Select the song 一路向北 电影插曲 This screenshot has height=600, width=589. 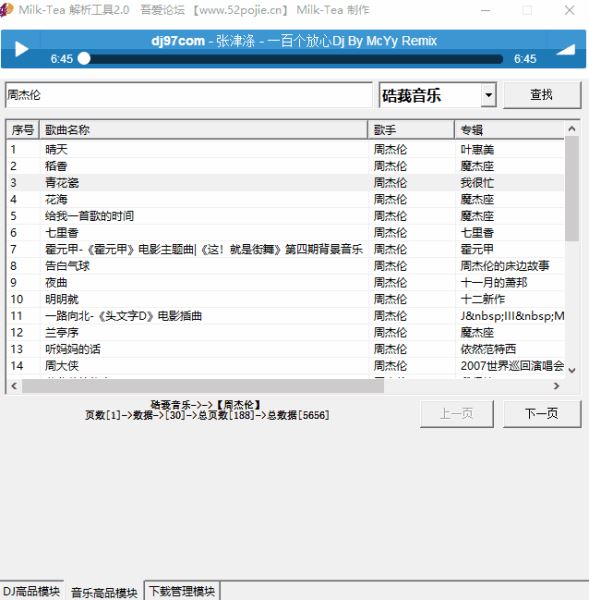pyautogui.click(x=123, y=316)
